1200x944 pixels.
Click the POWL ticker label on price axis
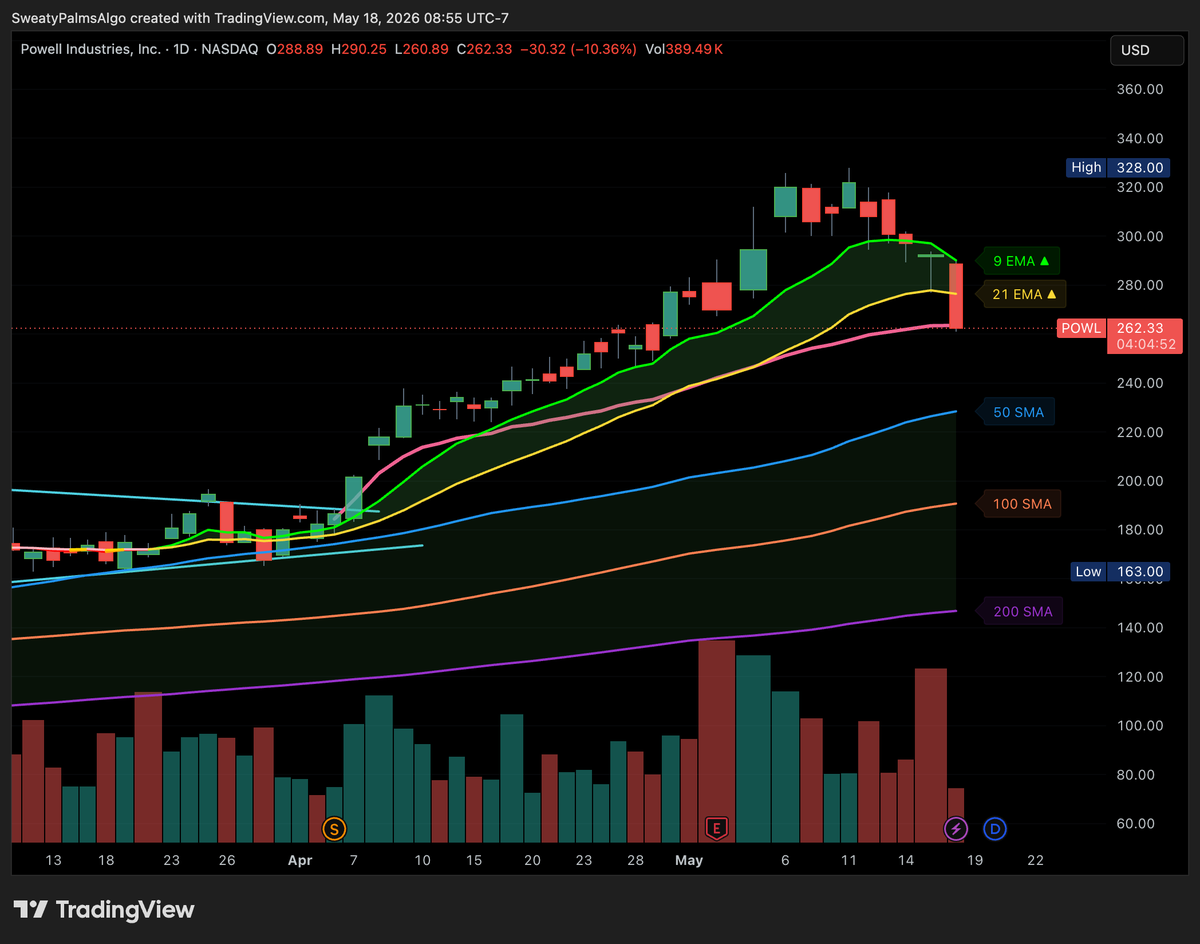[x=1081, y=328]
